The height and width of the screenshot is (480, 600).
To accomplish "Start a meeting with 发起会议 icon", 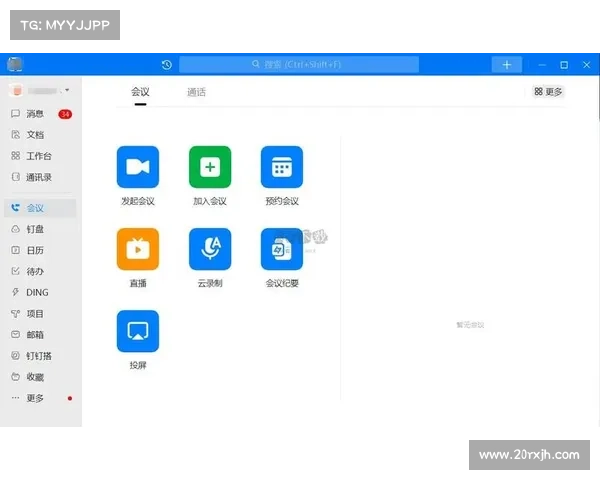I will (138, 167).
